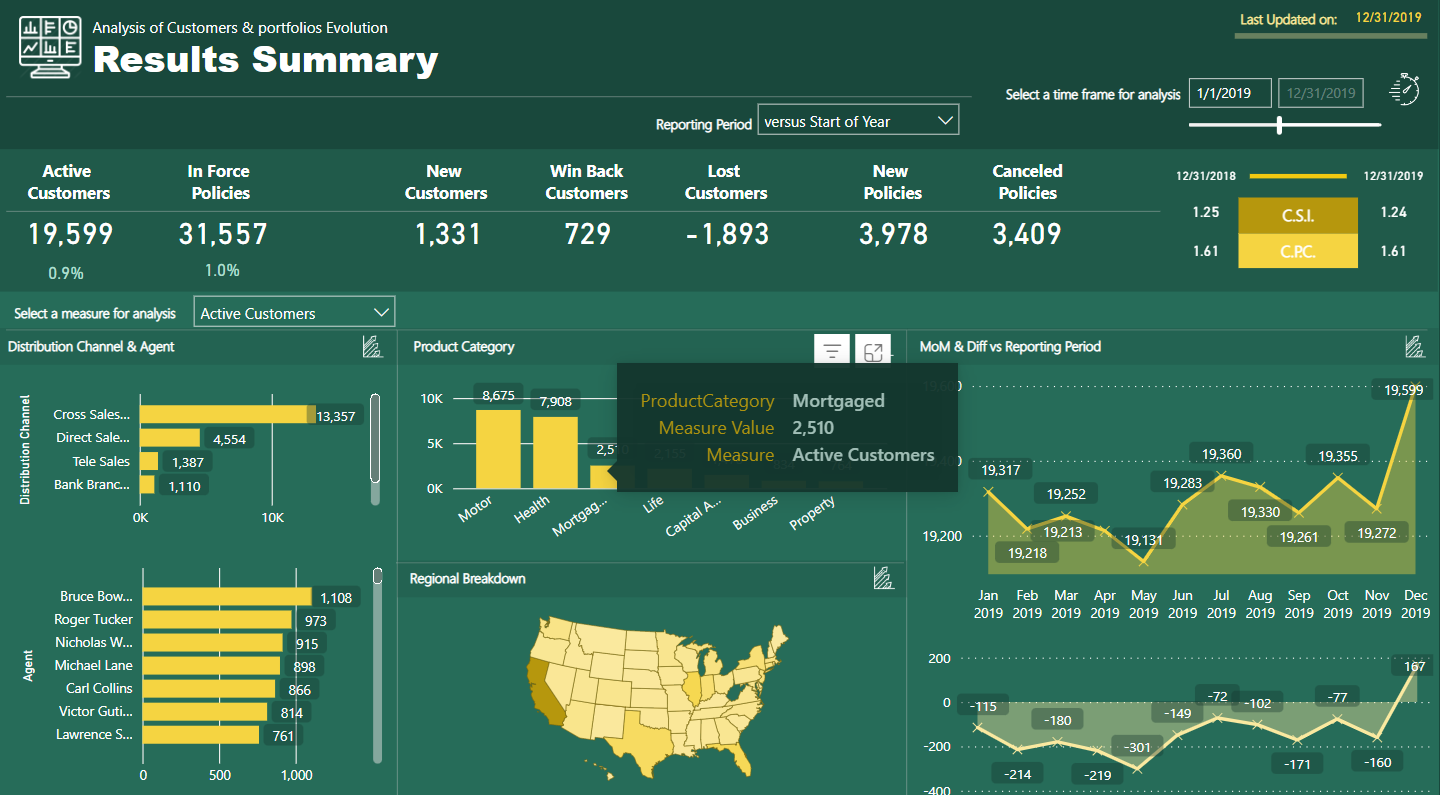Click chart icon in Distribution Channel & Agent header
Viewport: 1440px width, 795px height.
tap(372, 347)
